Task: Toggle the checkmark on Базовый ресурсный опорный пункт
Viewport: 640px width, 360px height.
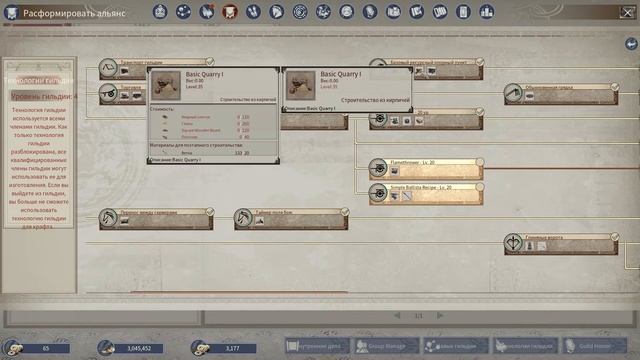Action: [x=480, y=62]
